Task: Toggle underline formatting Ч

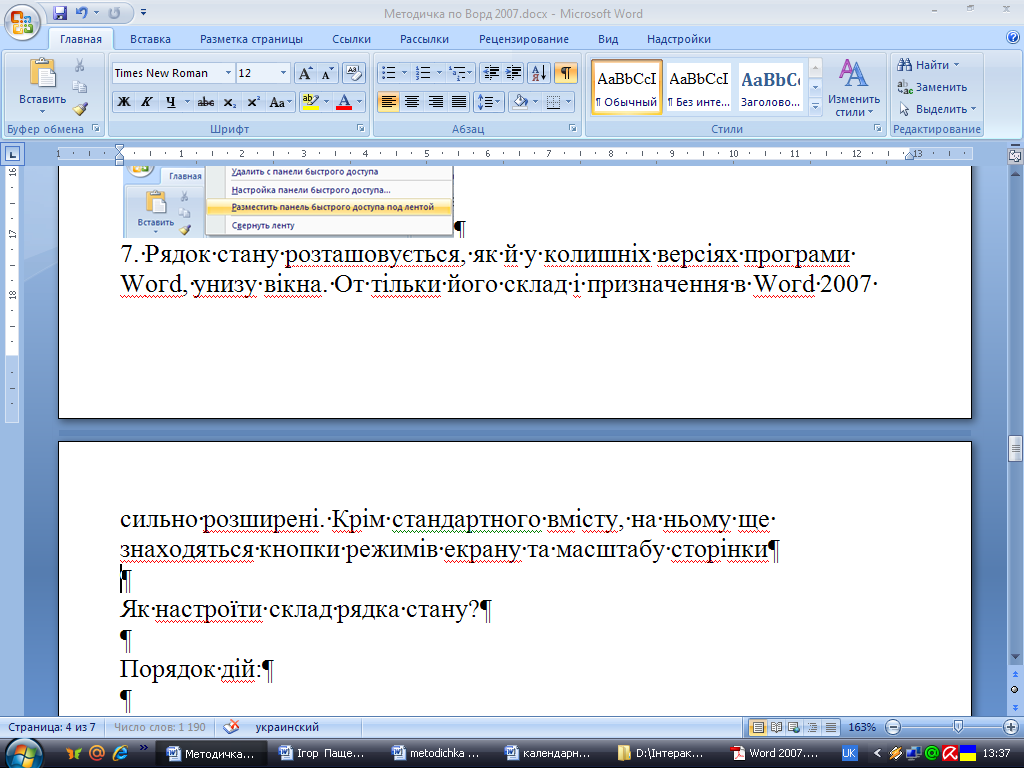Action: pos(170,102)
